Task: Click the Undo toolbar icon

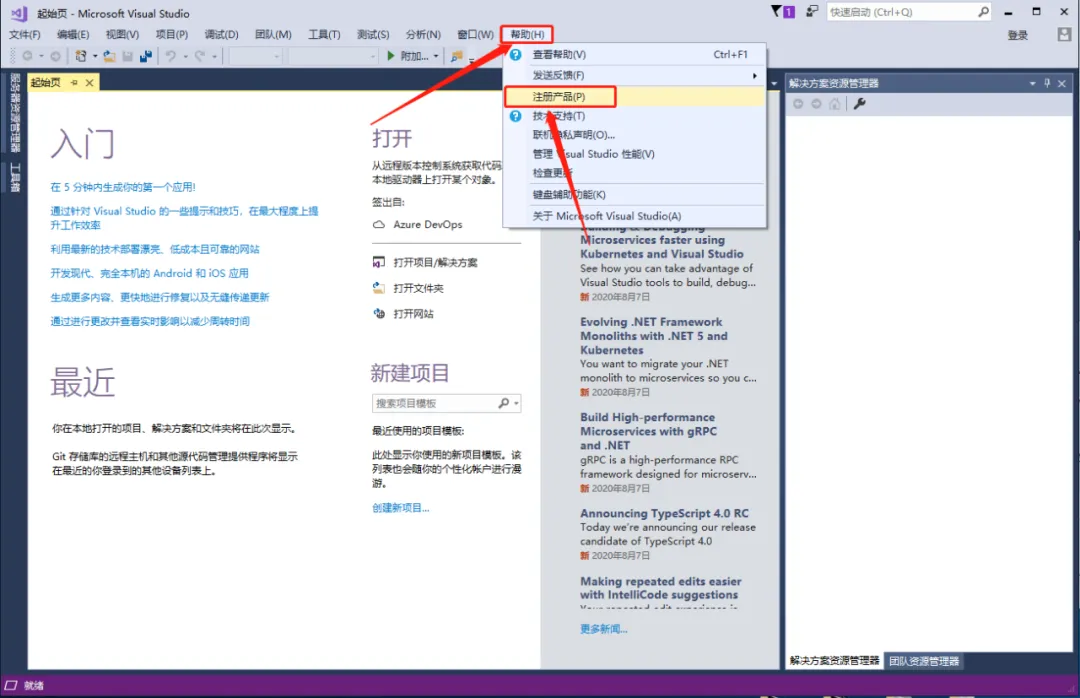Action: point(170,56)
